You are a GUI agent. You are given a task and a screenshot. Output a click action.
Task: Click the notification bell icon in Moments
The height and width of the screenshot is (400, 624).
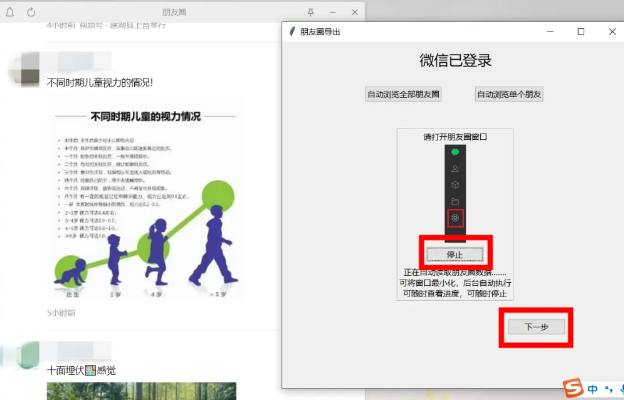[x=11, y=12]
